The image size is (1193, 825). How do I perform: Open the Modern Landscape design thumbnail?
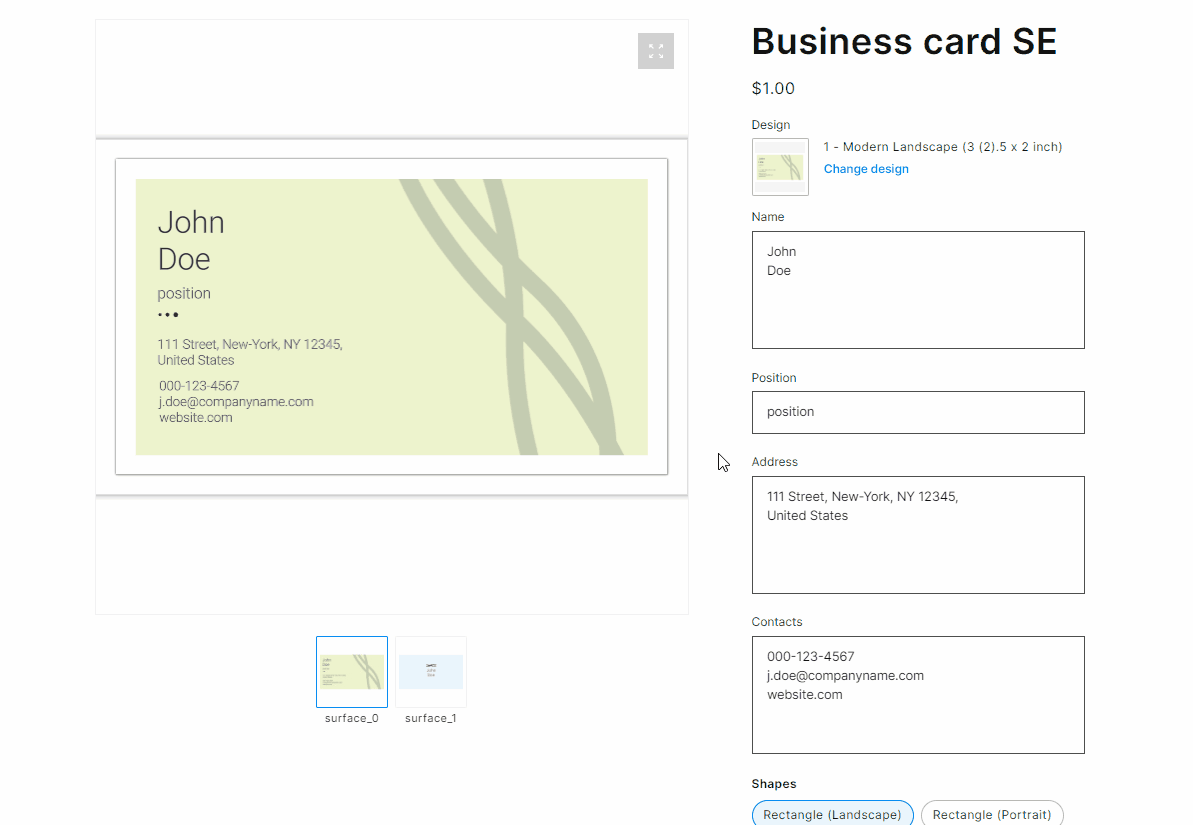[x=780, y=167]
